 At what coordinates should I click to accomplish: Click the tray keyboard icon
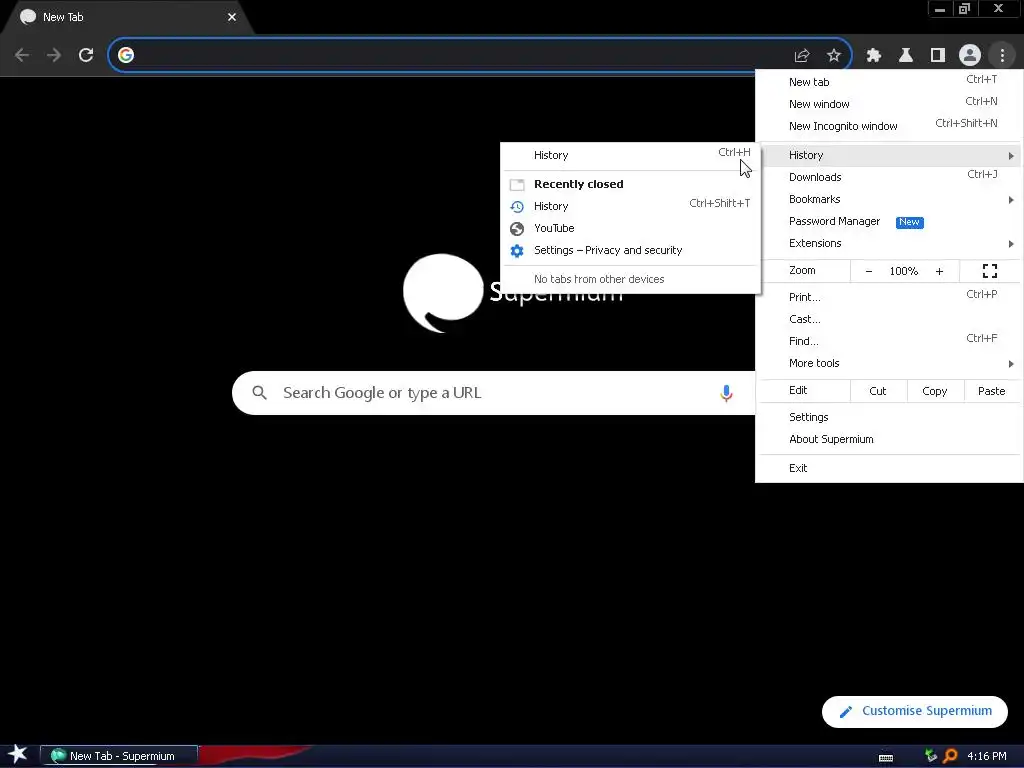tap(886, 757)
